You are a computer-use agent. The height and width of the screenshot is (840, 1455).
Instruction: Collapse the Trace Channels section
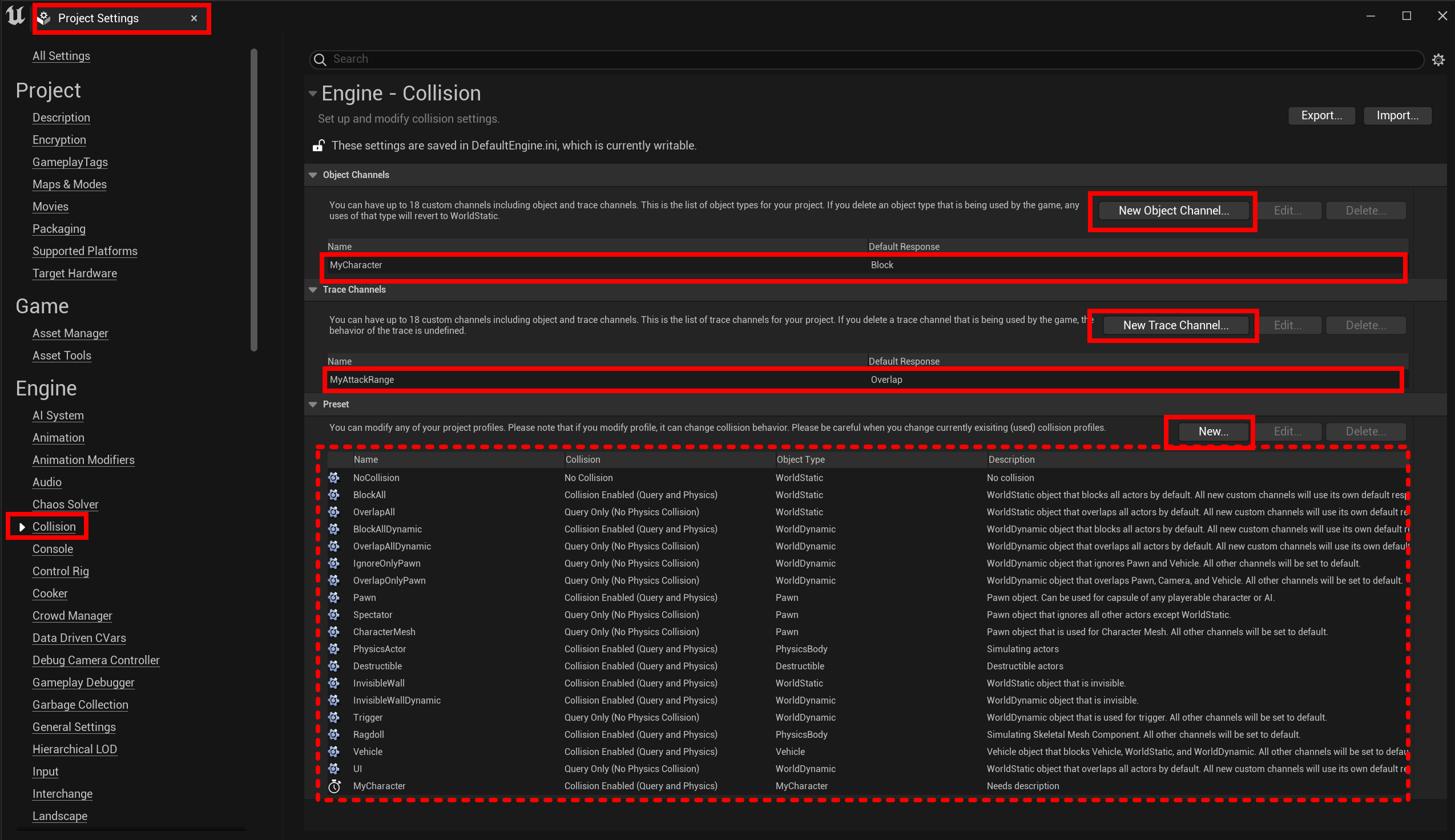pyautogui.click(x=313, y=290)
